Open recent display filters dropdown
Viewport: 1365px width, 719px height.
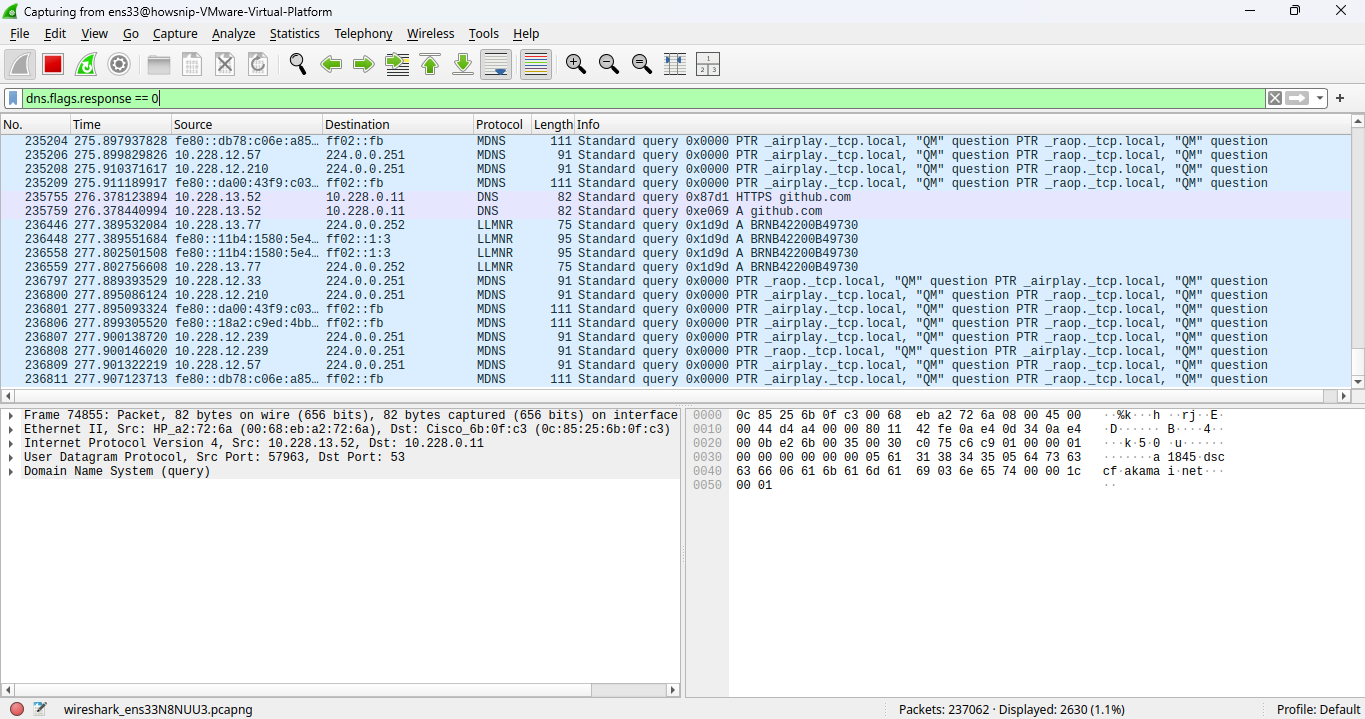(1320, 98)
